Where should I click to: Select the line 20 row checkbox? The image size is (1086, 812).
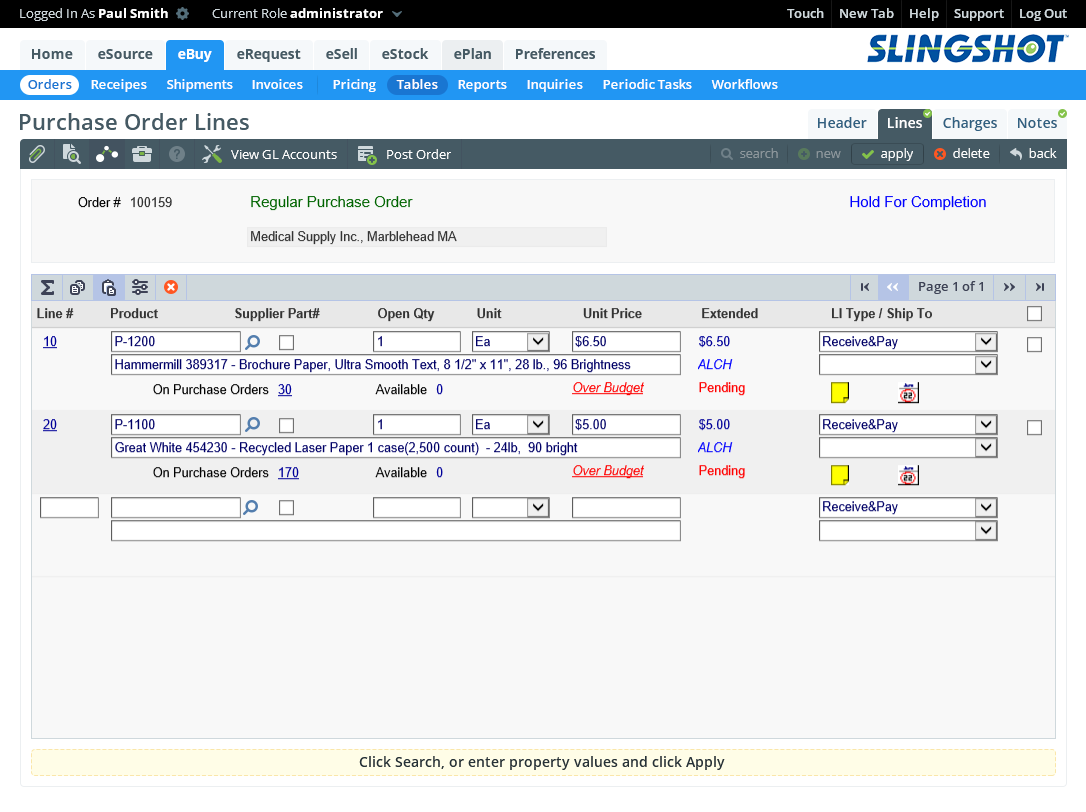pos(1034,428)
